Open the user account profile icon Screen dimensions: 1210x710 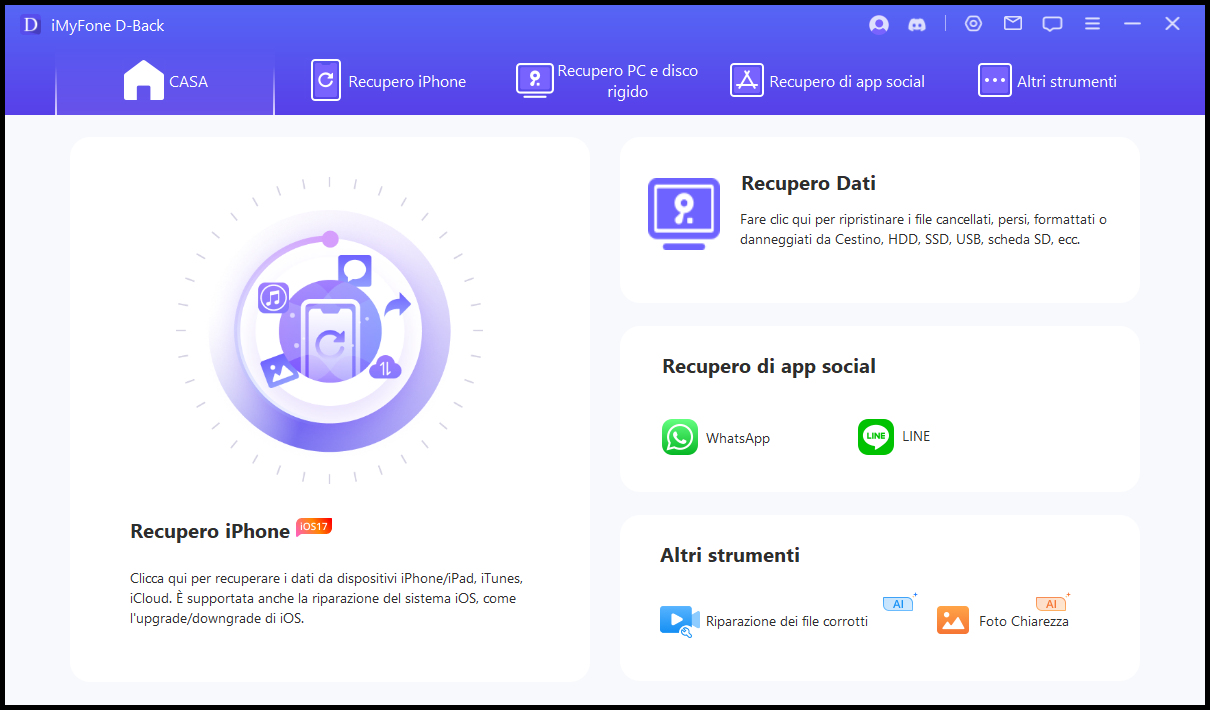[x=879, y=25]
